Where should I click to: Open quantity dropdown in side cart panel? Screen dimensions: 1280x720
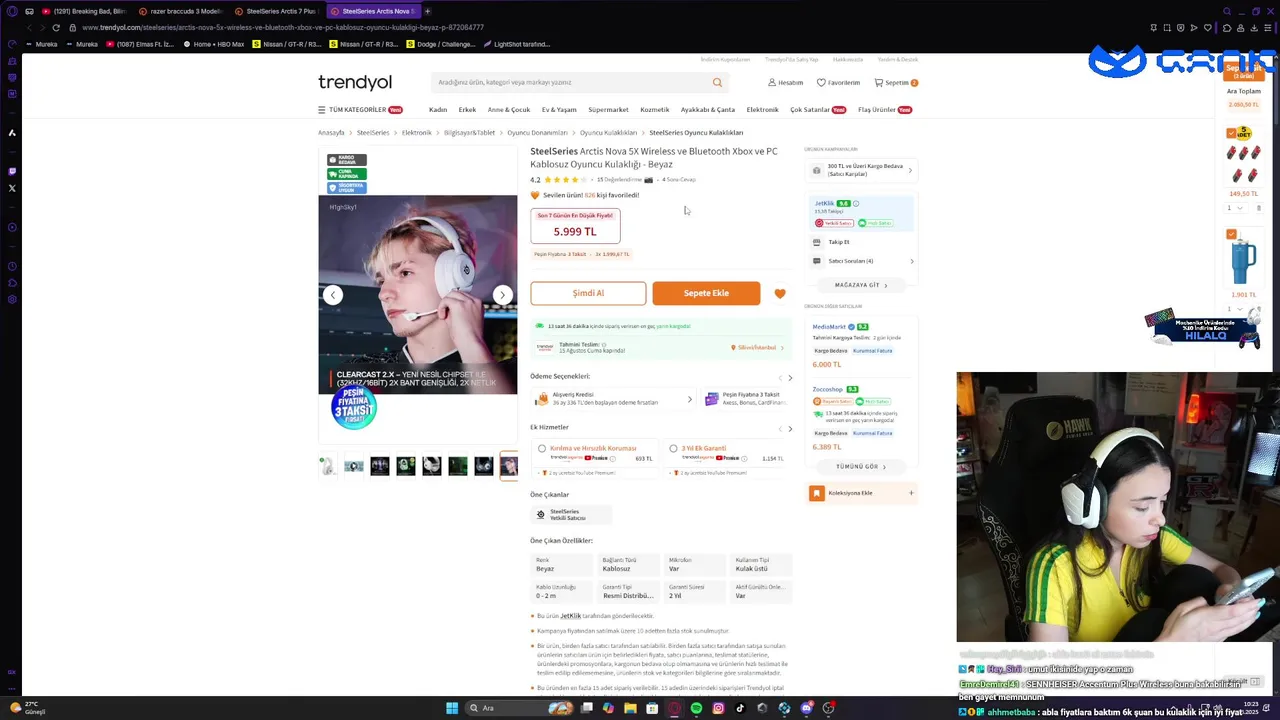1234,208
